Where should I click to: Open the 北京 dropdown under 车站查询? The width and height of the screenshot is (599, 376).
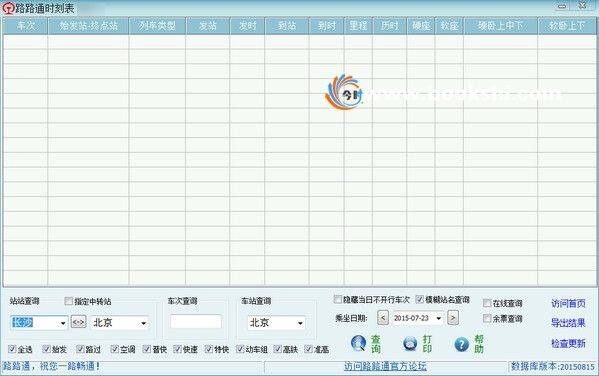click(x=300, y=323)
